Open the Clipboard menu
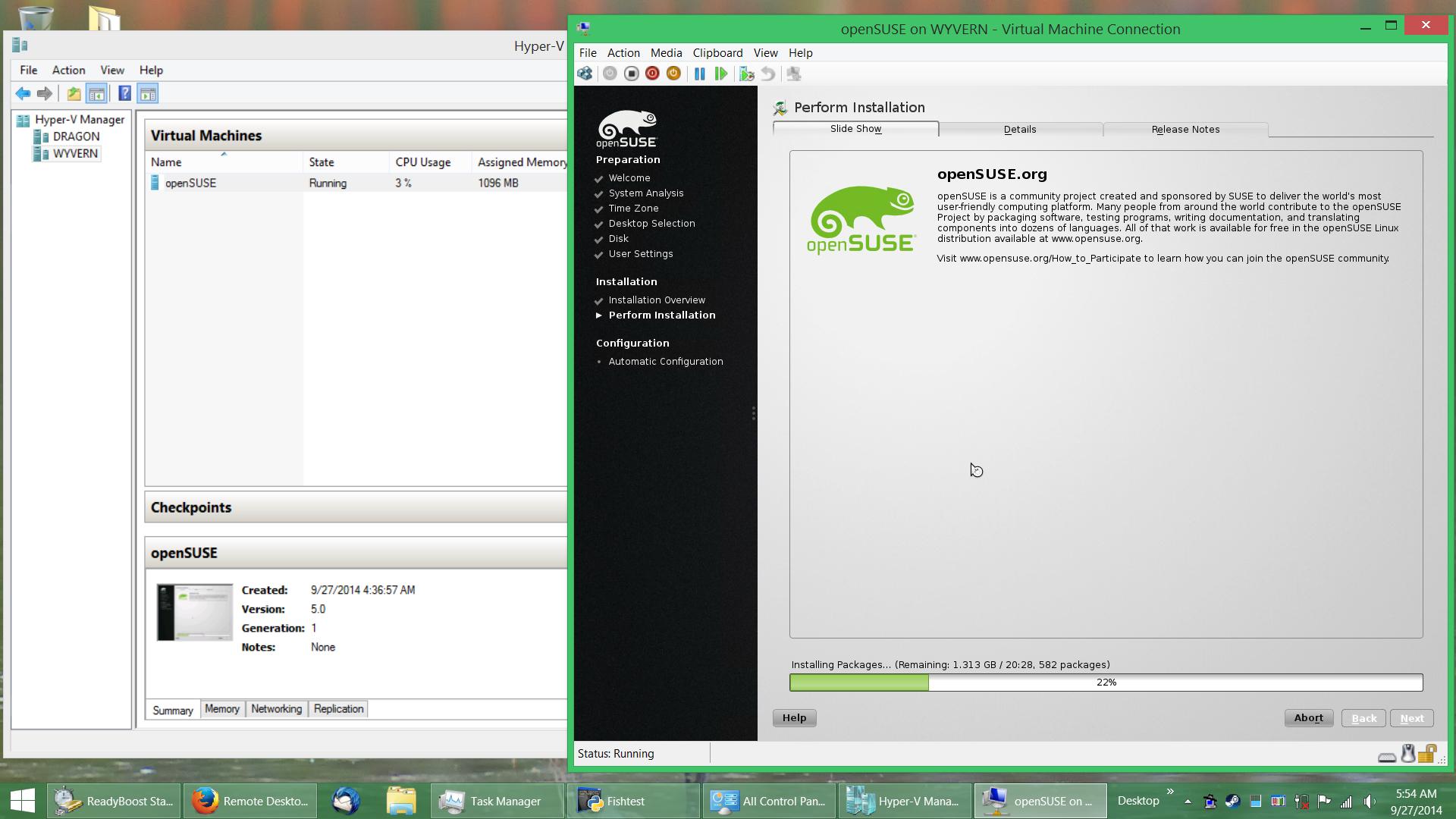This screenshot has width=1456, height=819. click(x=717, y=53)
